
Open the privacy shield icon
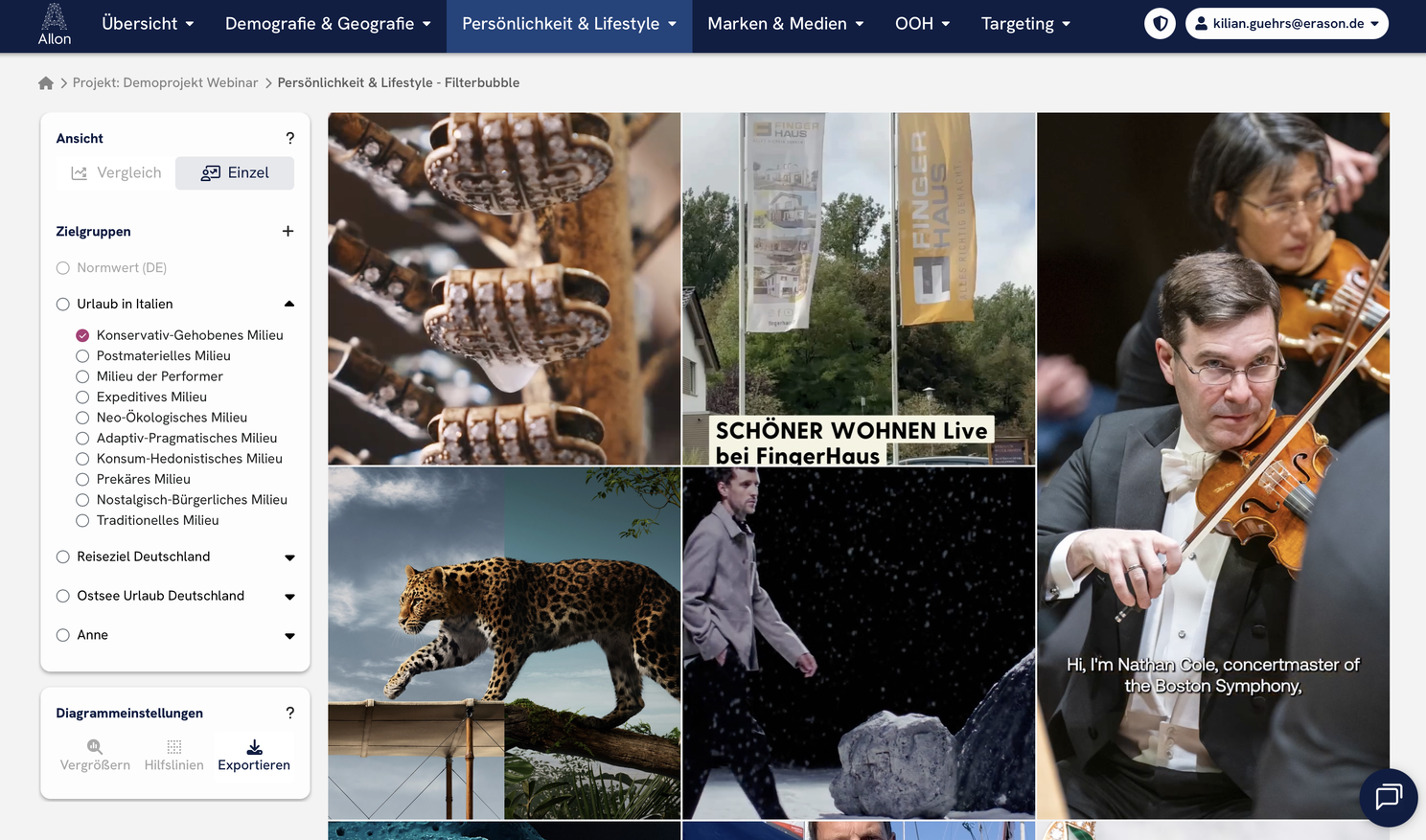tap(1160, 23)
